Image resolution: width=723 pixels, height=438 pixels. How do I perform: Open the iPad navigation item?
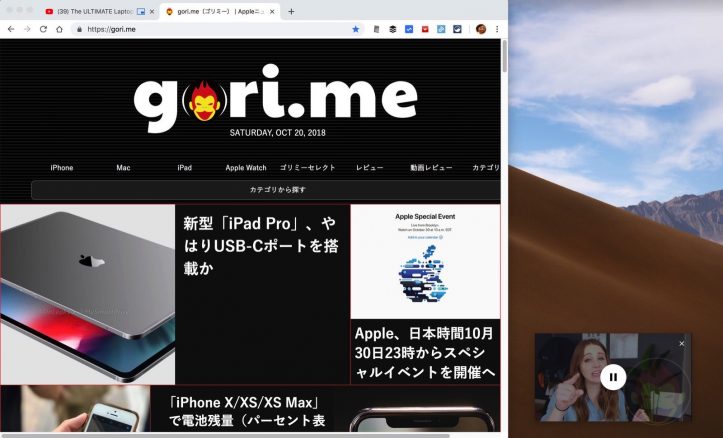(184, 168)
